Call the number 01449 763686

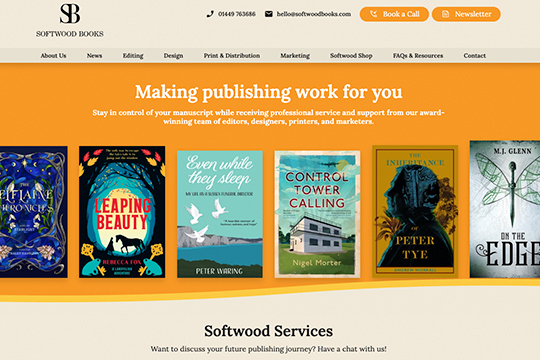[x=237, y=14]
